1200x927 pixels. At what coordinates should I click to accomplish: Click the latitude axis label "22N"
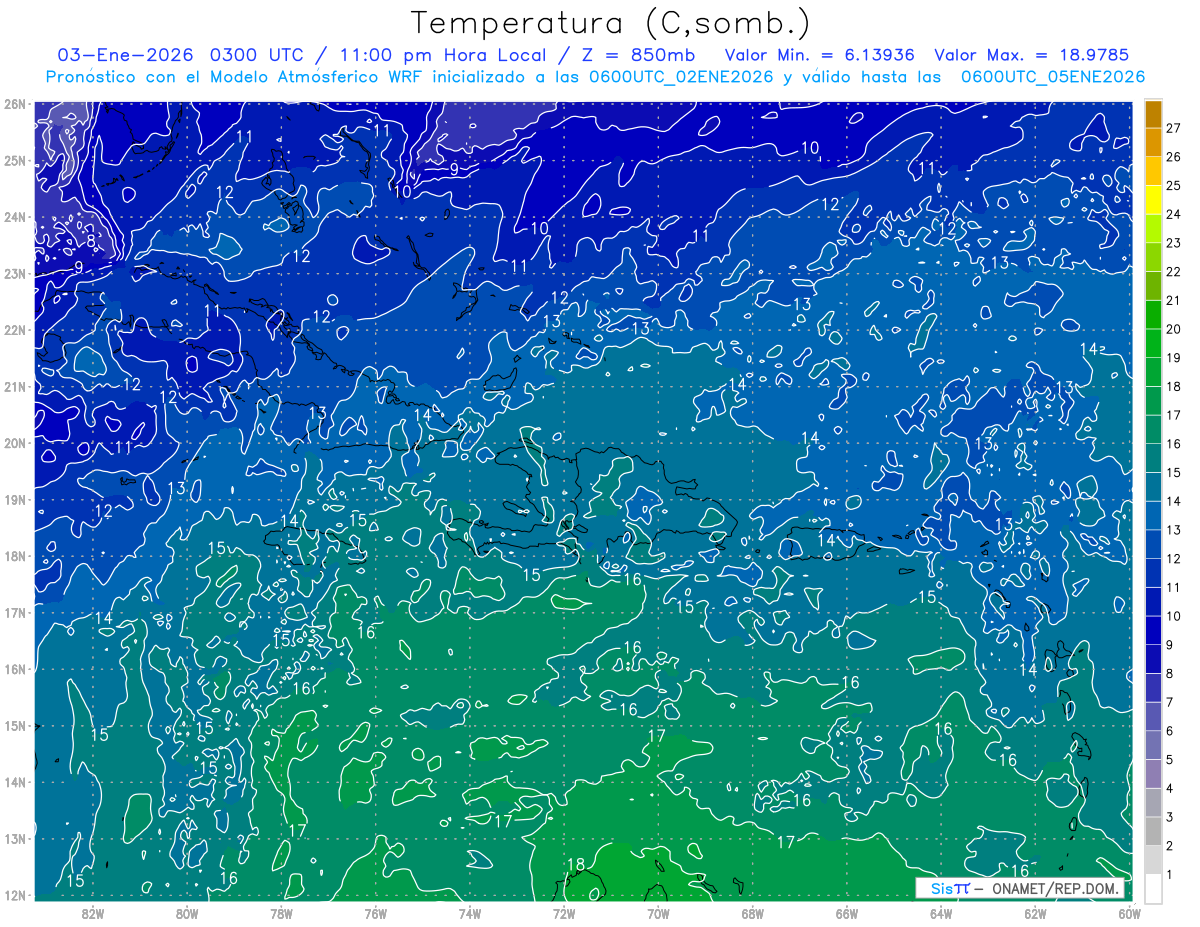point(15,330)
